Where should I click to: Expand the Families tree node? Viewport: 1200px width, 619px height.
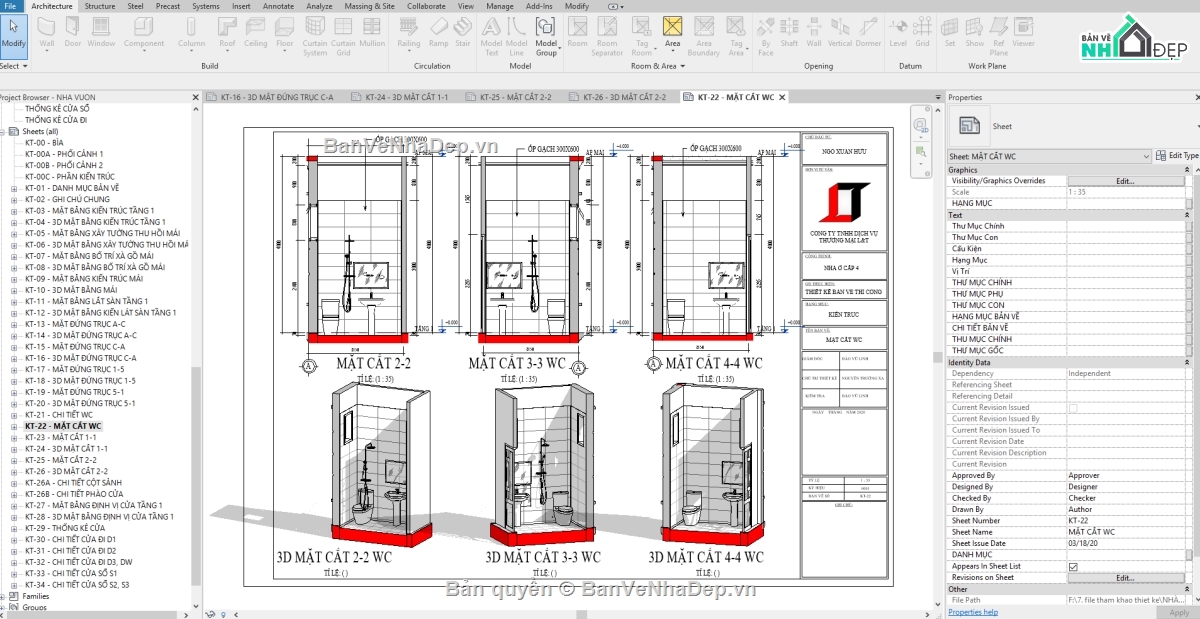tap(3, 596)
